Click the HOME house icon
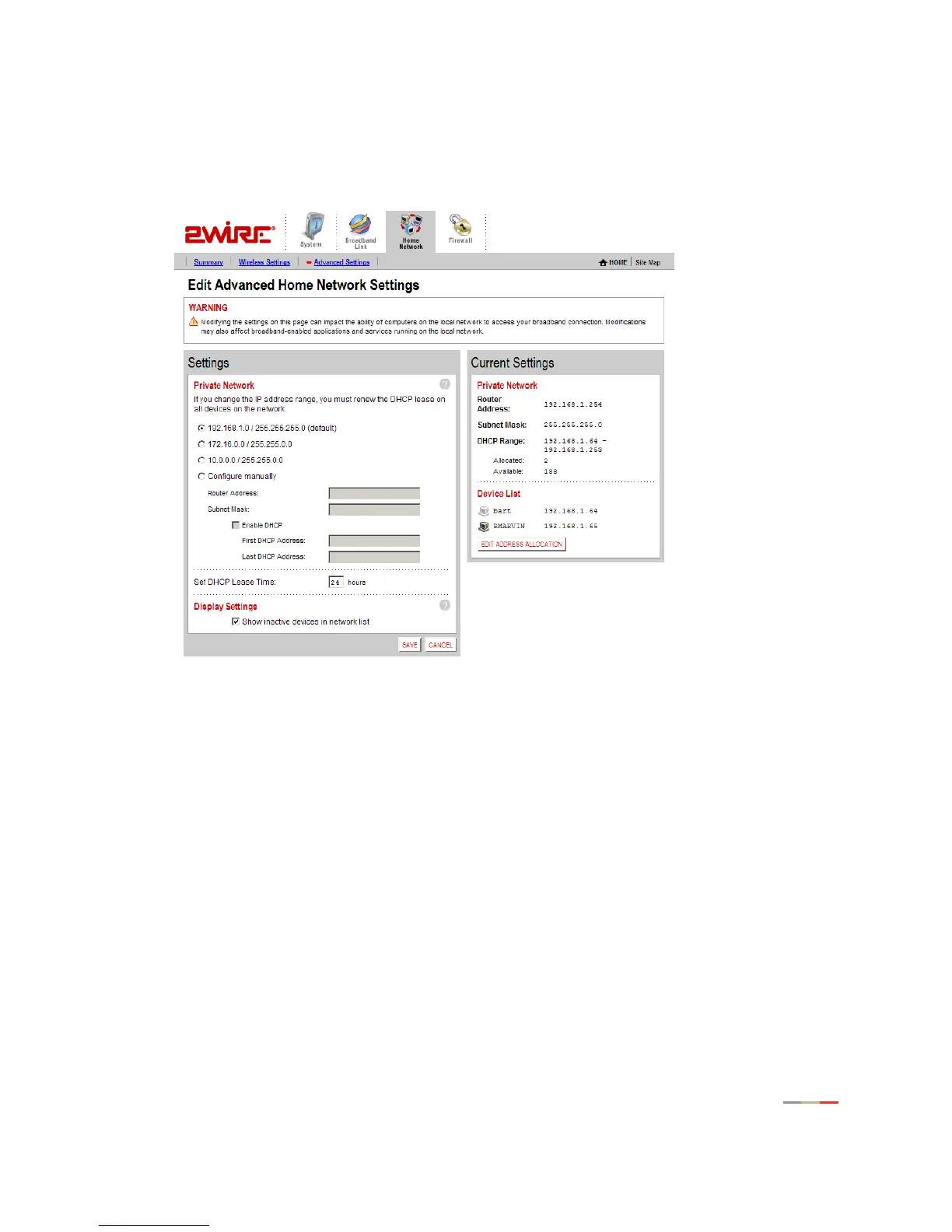Screen dimensions: 952x1232 (603, 263)
